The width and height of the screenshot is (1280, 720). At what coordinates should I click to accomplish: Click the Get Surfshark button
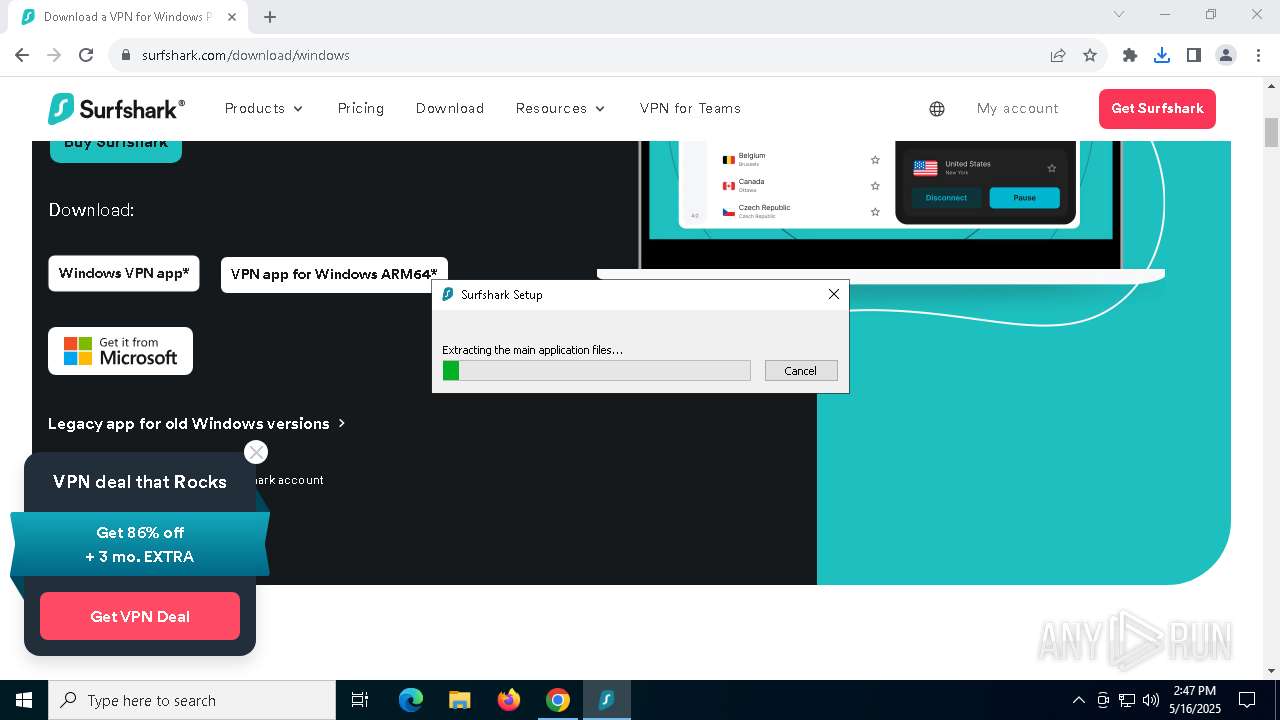click(1157, 109)
